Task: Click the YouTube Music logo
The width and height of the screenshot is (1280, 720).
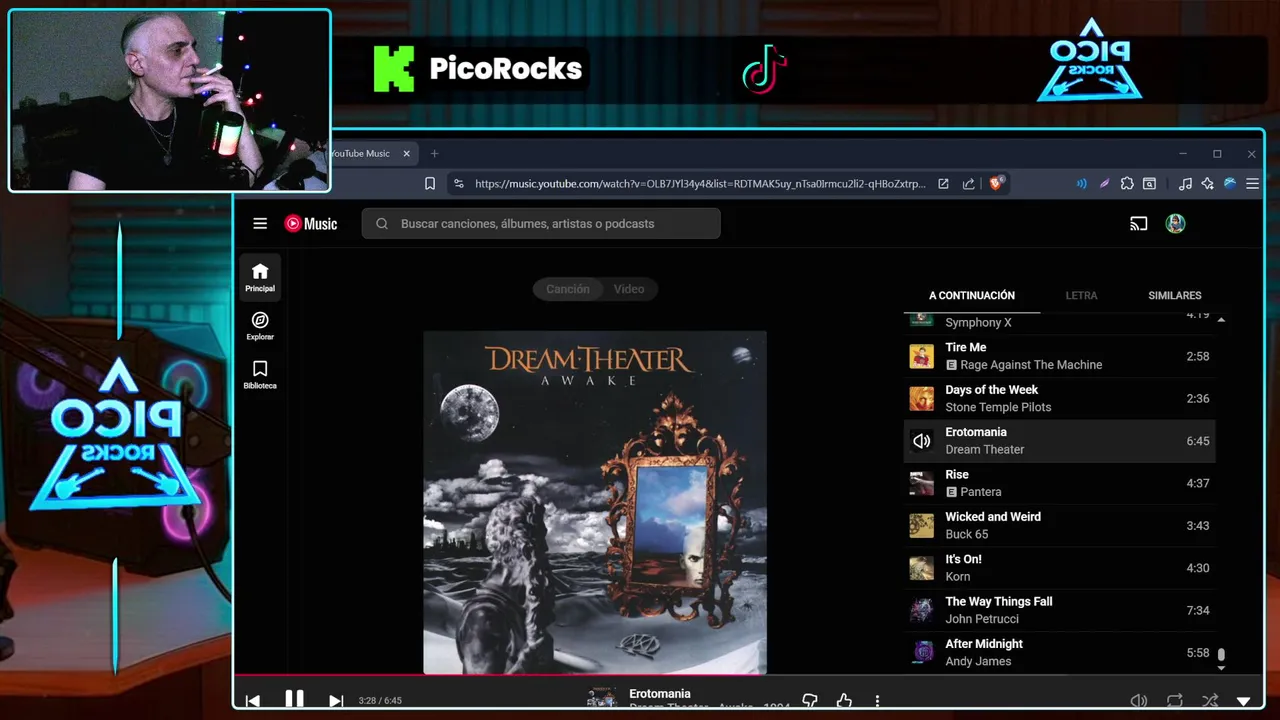Action: coord(311,224)
